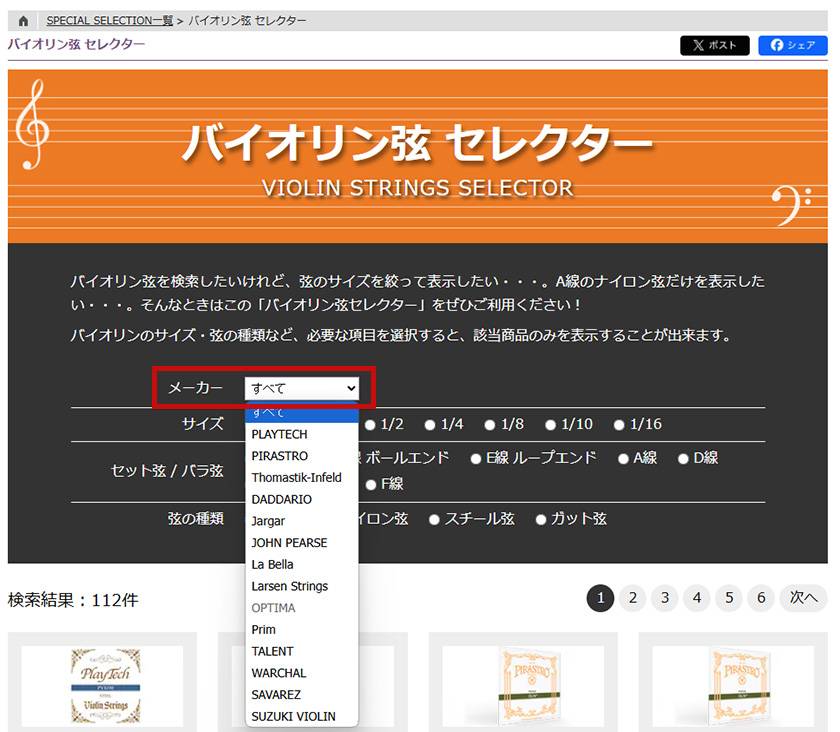This screenshot has height=732, width=840.
Task: Share on Facebook シェア button
Action: tap(793, 46)
